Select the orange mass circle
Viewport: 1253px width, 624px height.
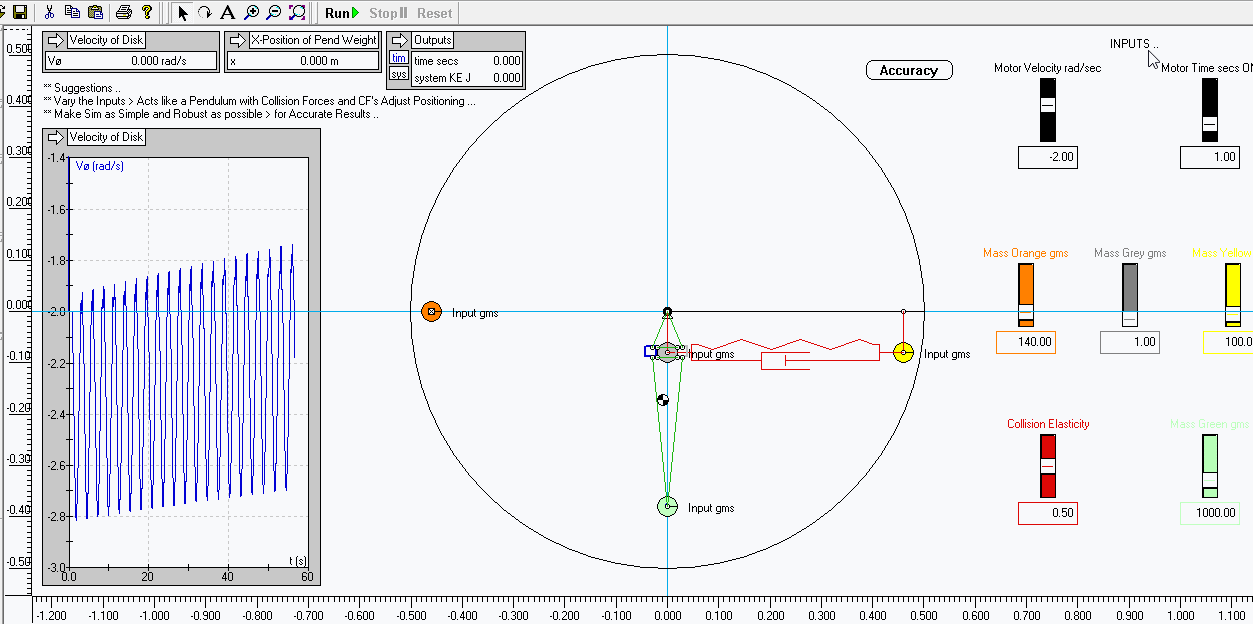[x=431, y=312]
